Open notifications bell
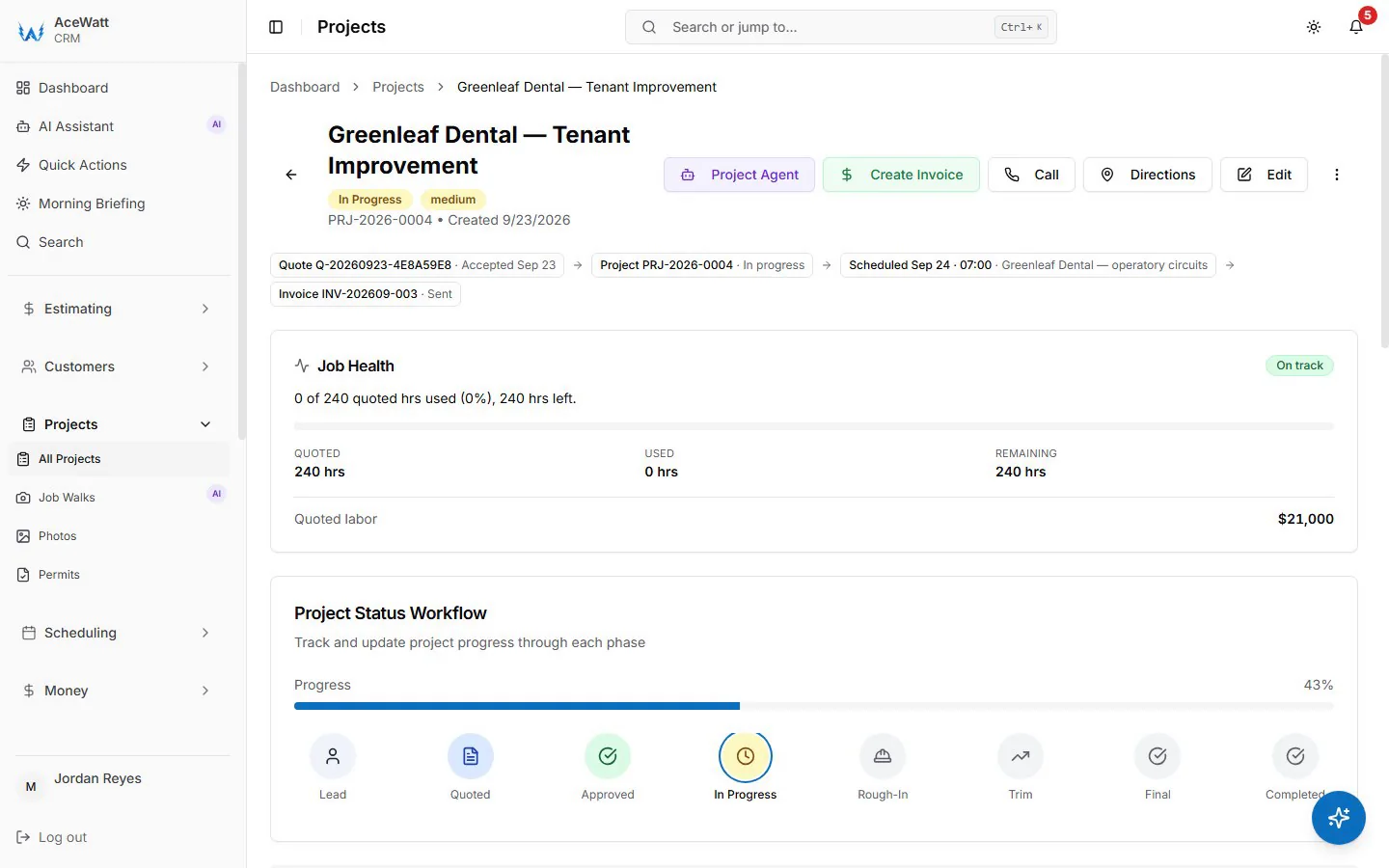This screenshot has width=1389, height=868. pos(1356,27)
